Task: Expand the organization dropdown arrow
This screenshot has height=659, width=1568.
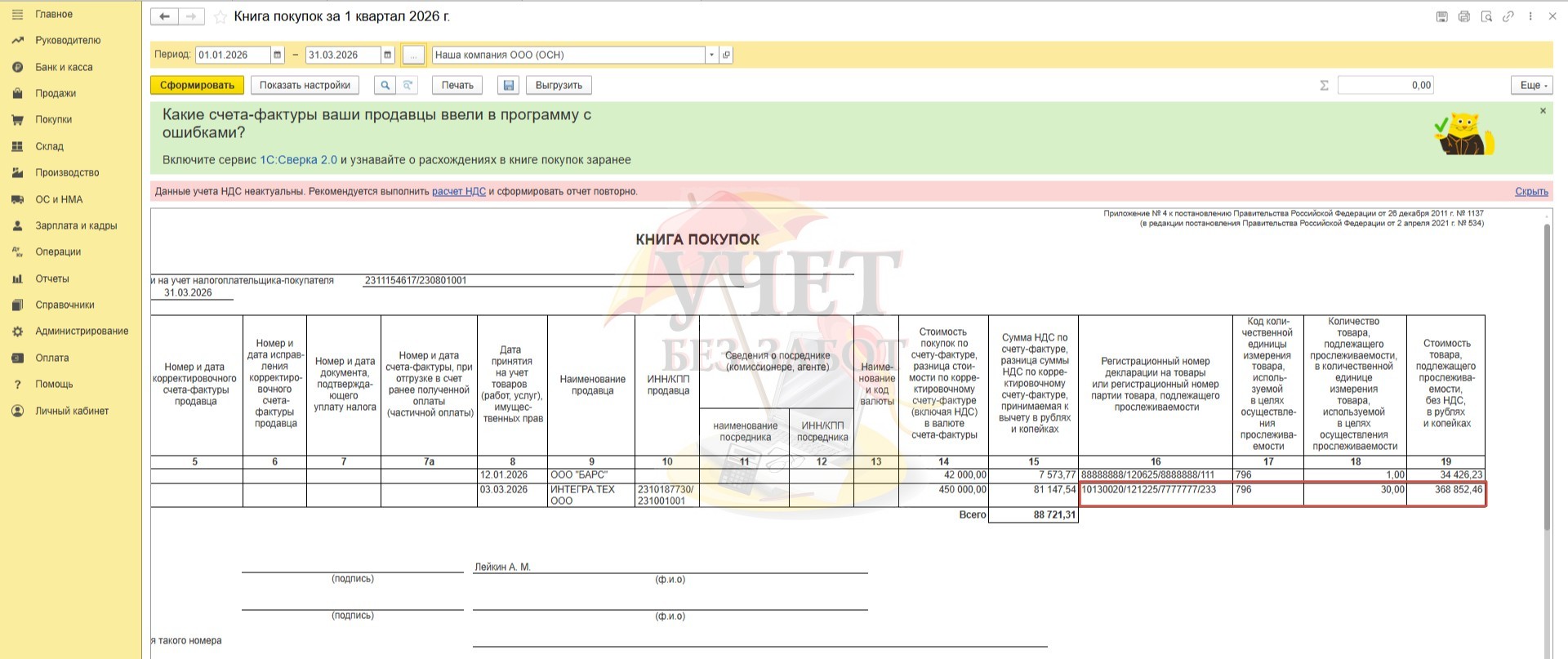Action: [x=711, y=55]
